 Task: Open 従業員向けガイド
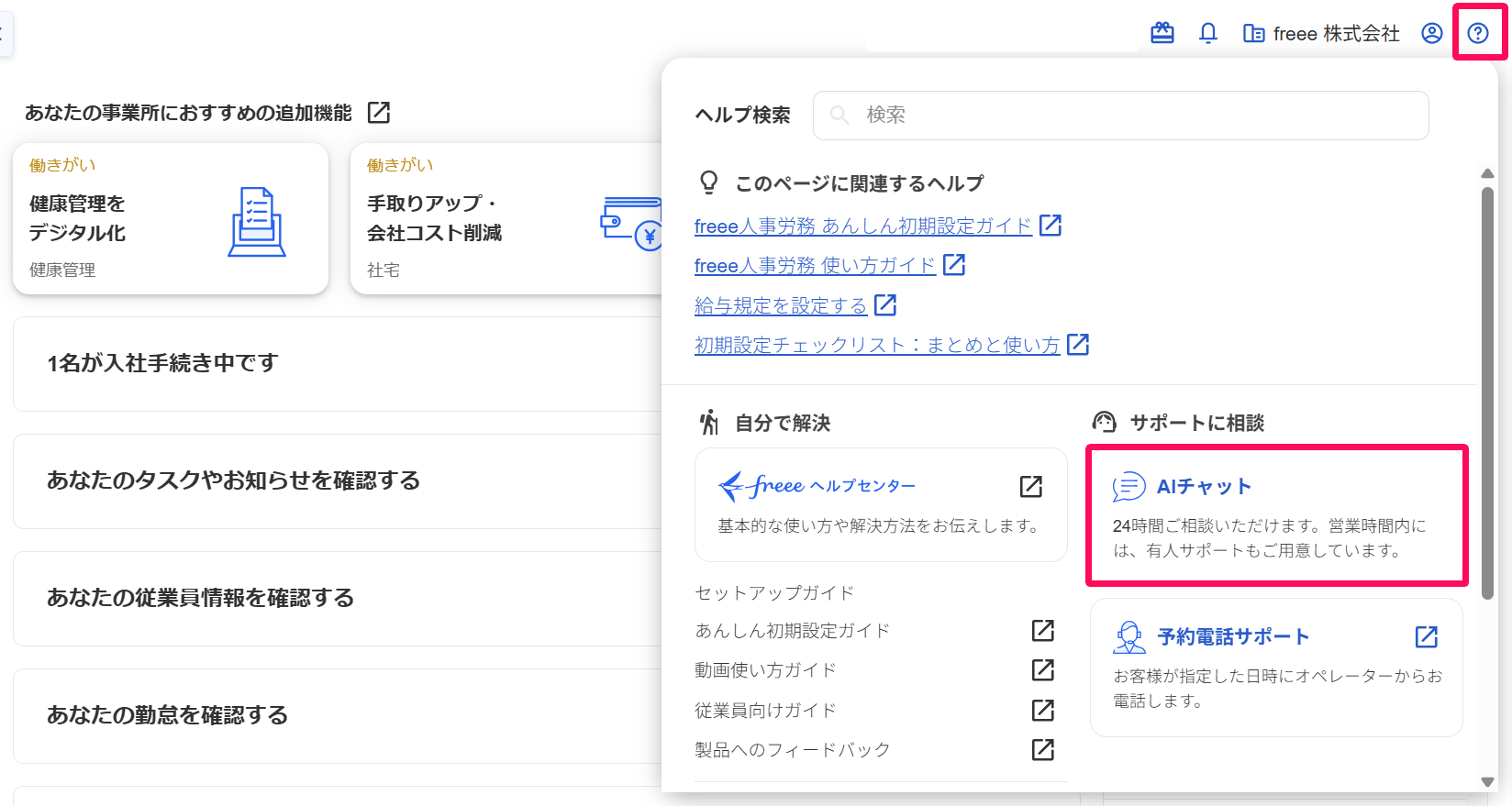tap(766, 711)
